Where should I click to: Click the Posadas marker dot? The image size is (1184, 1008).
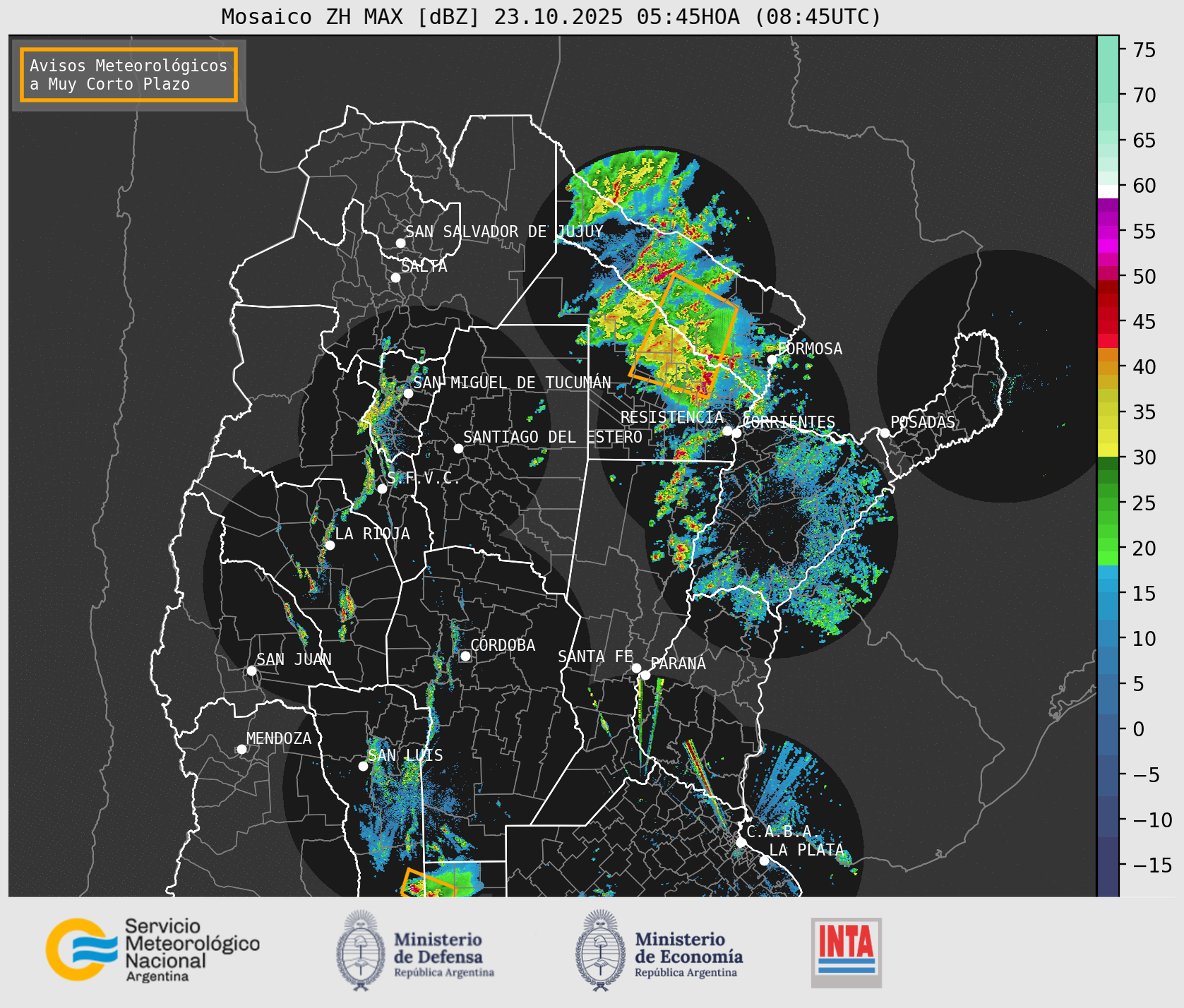point(885,433)
